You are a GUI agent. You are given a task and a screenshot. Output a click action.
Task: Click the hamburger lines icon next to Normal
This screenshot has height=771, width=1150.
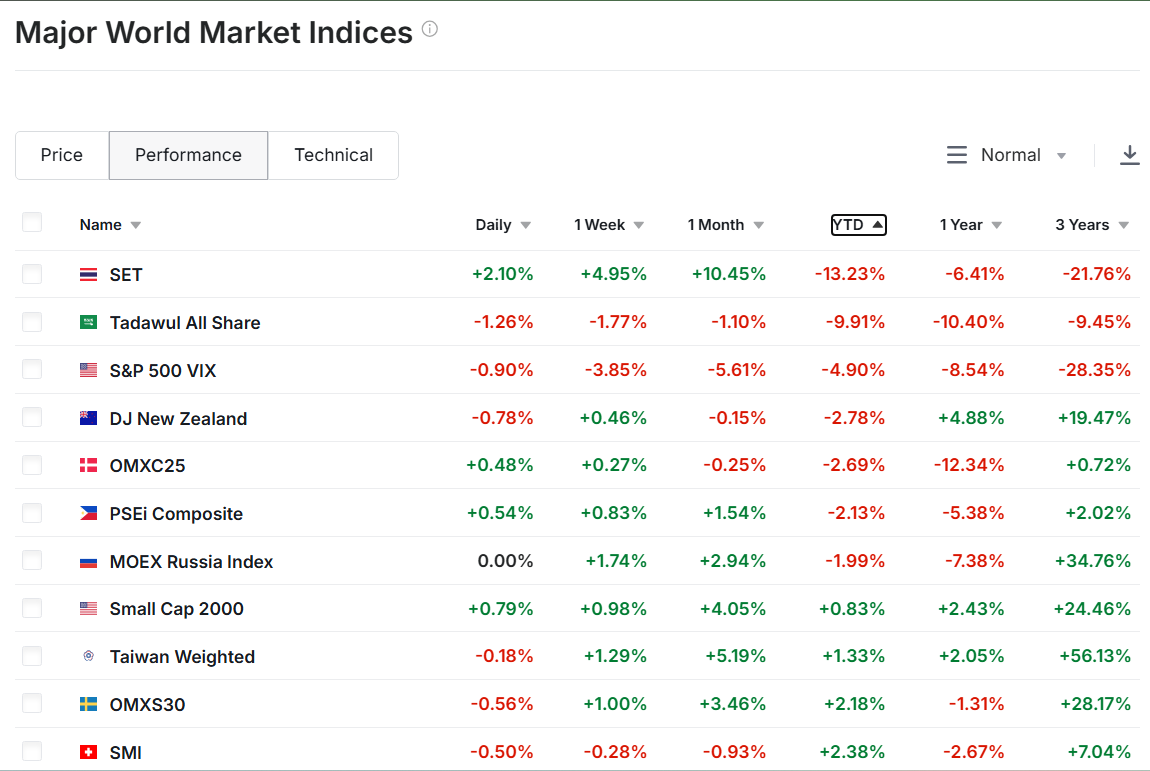956,155
